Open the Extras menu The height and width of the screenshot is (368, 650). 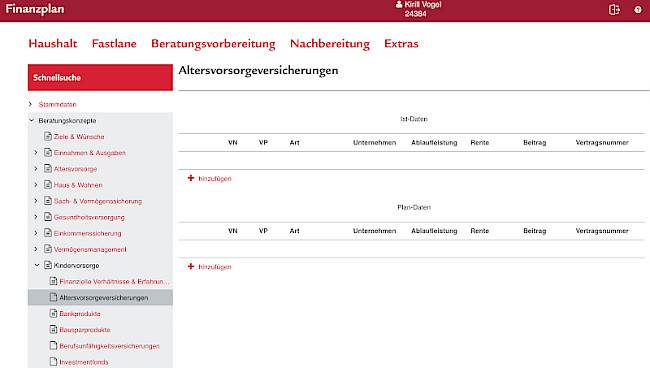[401, 44]
